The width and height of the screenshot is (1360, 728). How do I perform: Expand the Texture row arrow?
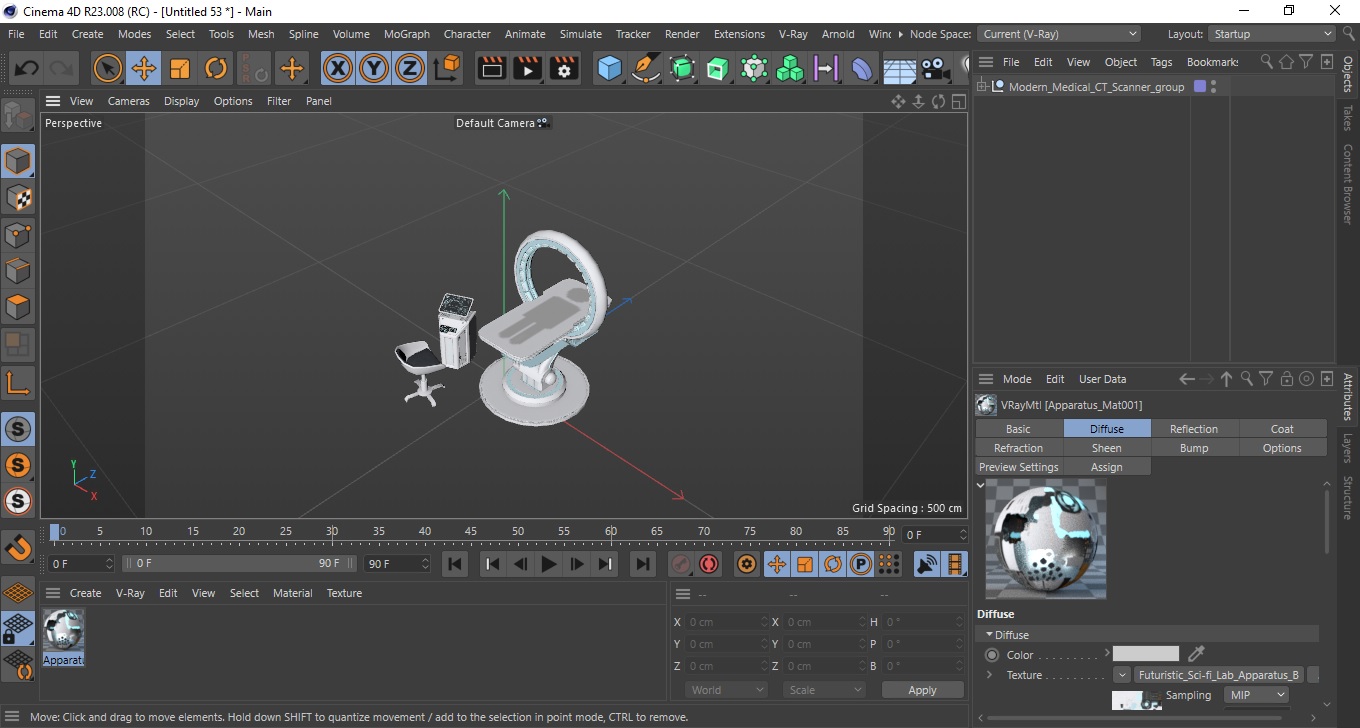click(x=989, y=675)
